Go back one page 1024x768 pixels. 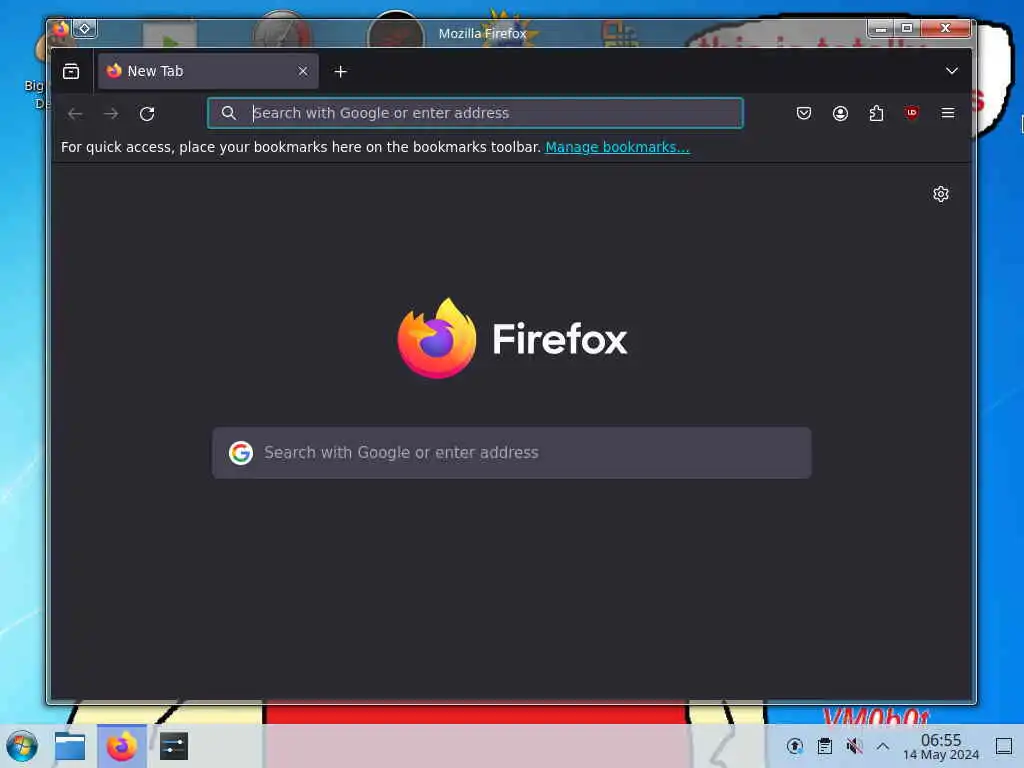pyautogui.click(x=75, y=114)
